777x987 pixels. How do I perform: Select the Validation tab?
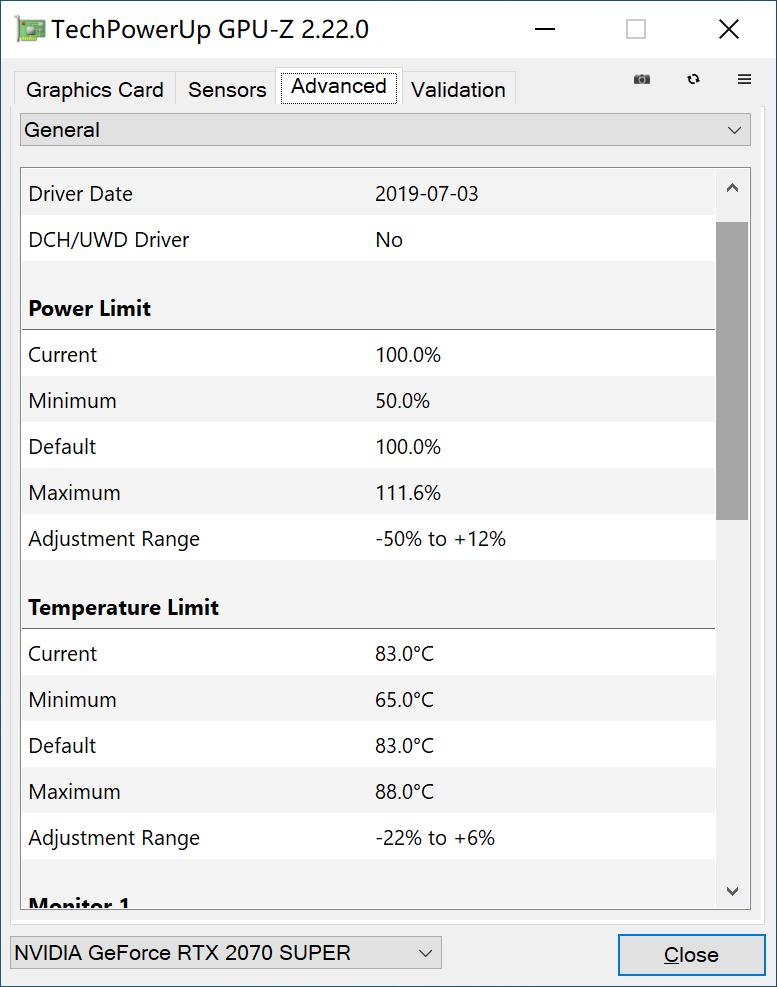point(458,90)
